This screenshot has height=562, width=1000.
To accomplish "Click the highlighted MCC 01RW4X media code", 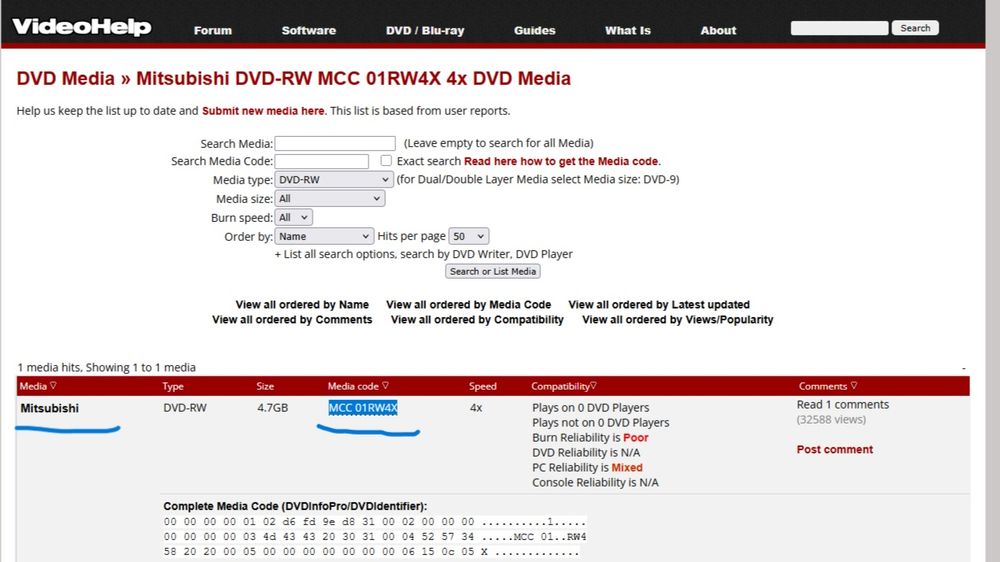I will 363,408.
